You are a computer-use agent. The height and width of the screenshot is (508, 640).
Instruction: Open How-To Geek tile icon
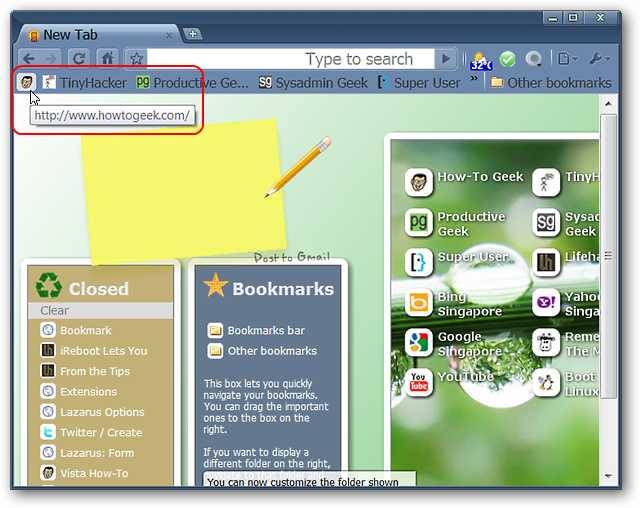[x=418, y=182]
